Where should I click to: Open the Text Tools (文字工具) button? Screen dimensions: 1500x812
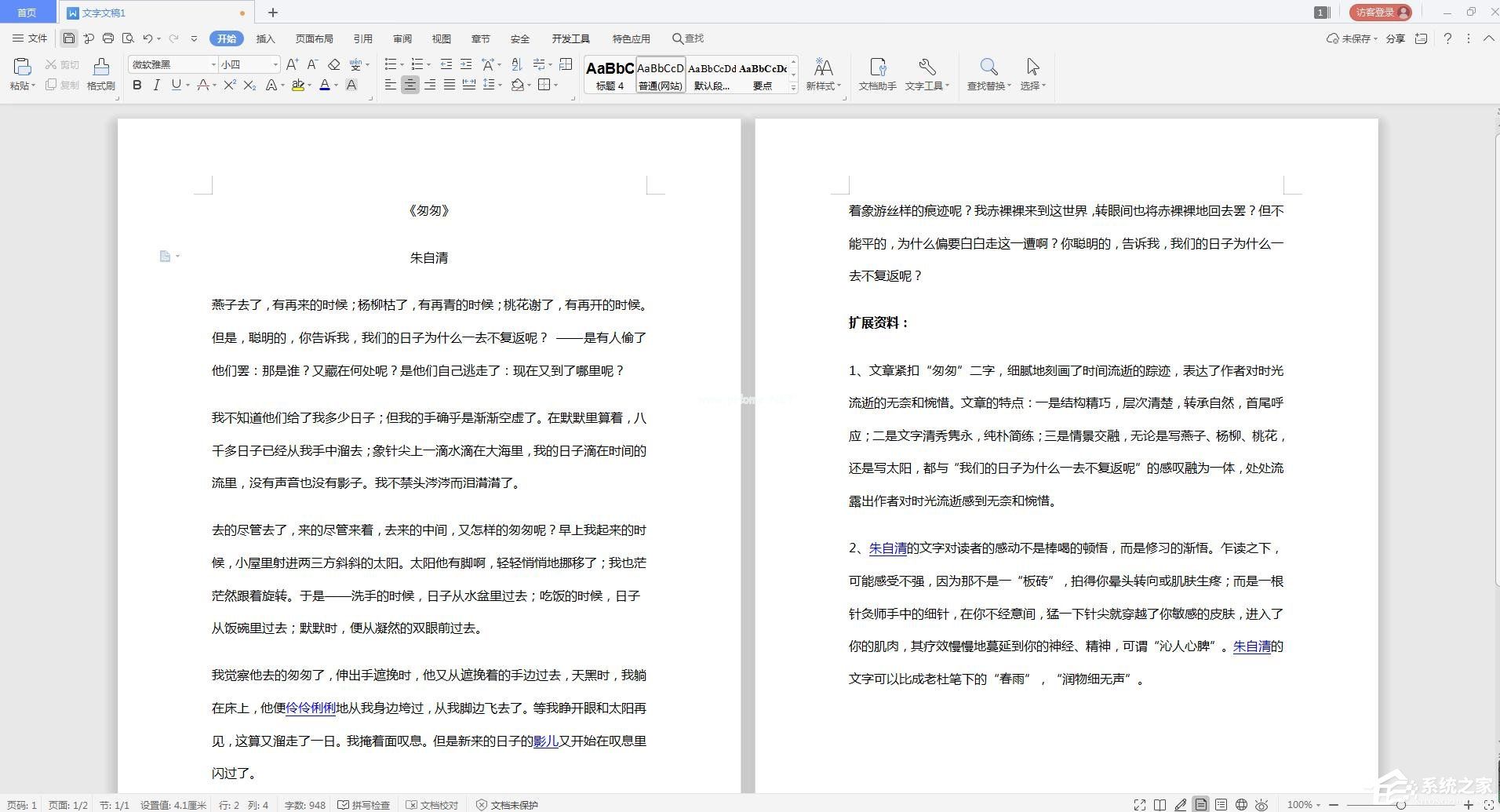point(927,75)
